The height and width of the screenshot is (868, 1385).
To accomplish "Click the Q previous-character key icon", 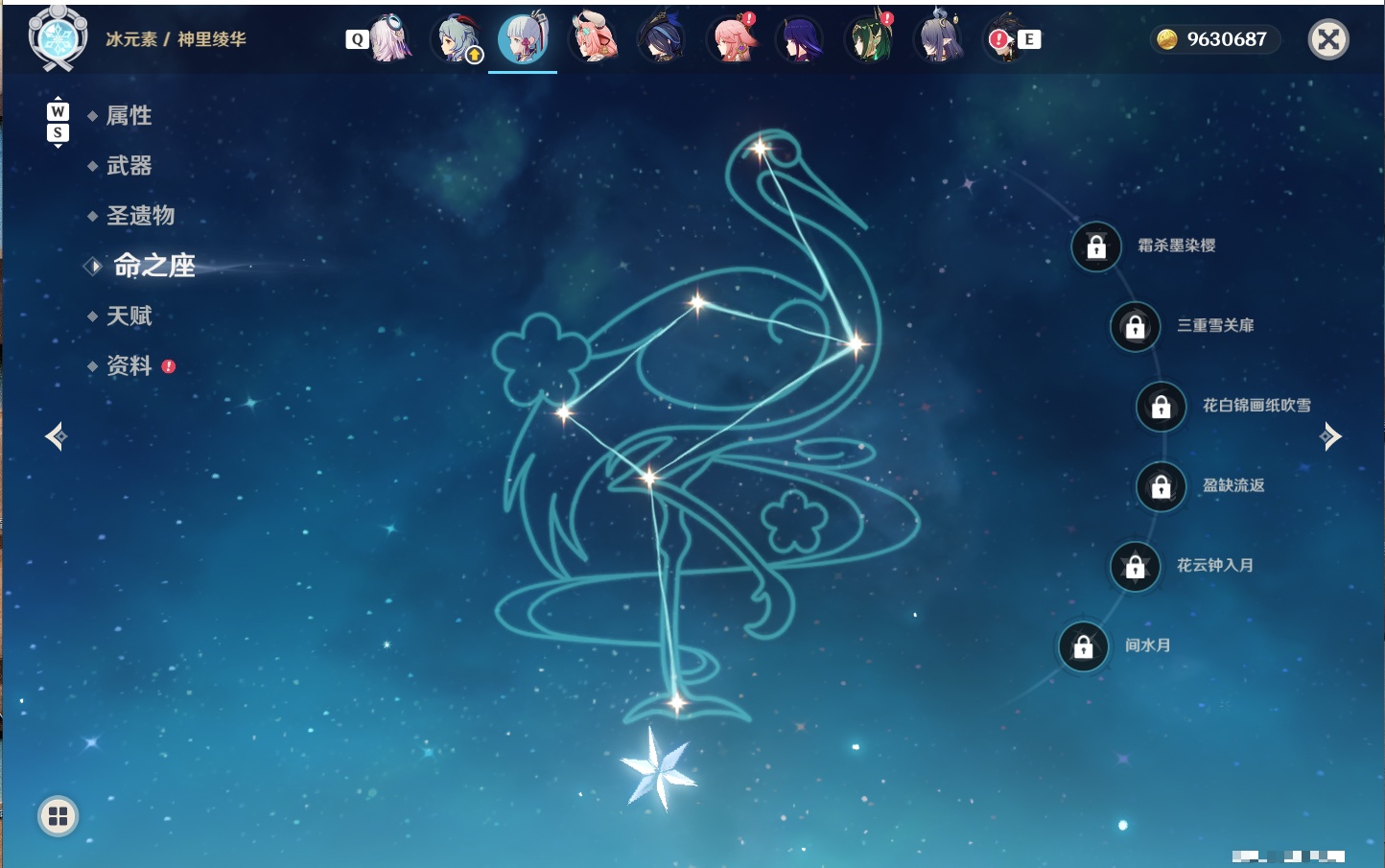I will pyautogui.click(x=357, y=39).
